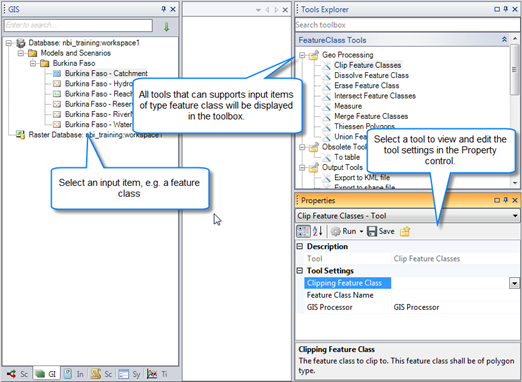The height and width of the screenshot is (382, 522).
Task: Select Burkina Faso - Catchment feature class
Action: [x=106, y=73]
